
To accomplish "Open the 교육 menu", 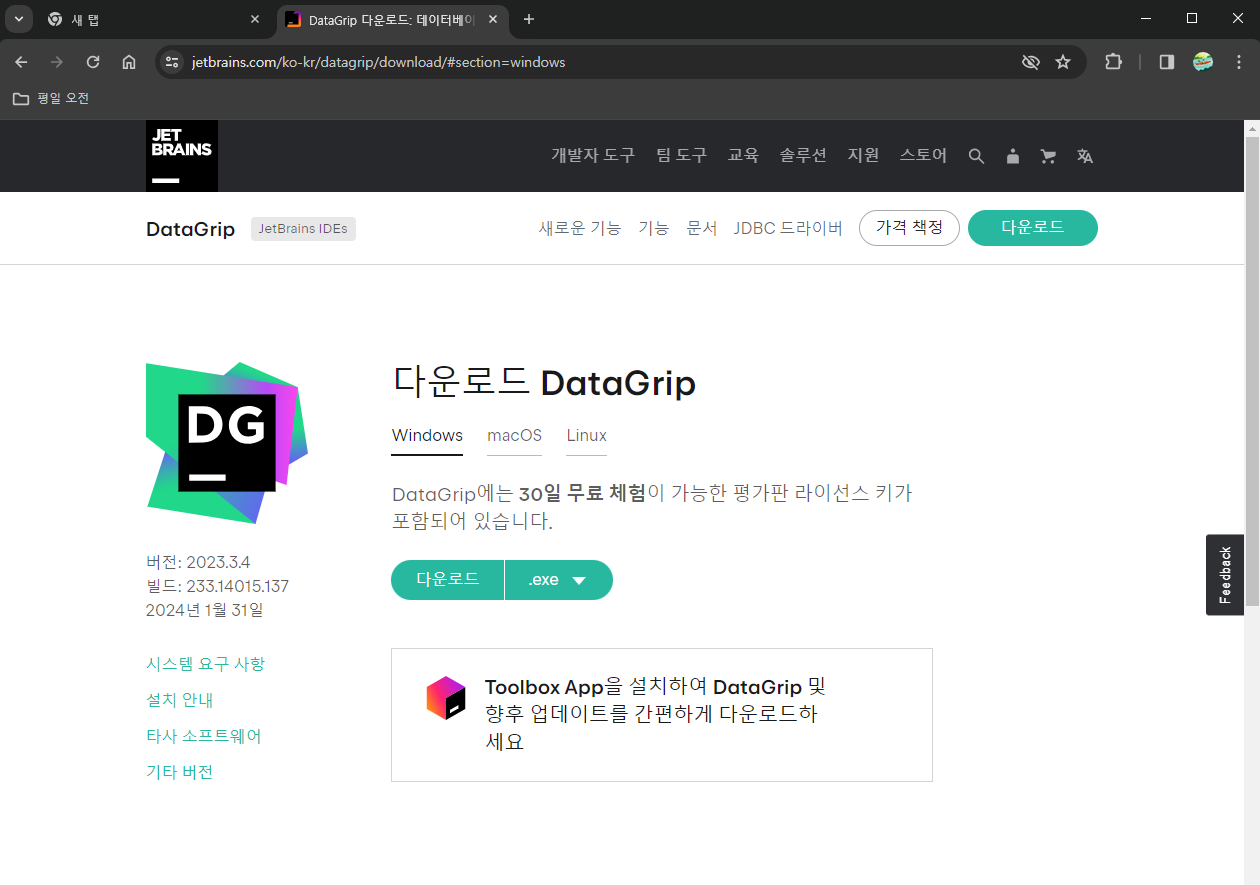I will (743, 155).
